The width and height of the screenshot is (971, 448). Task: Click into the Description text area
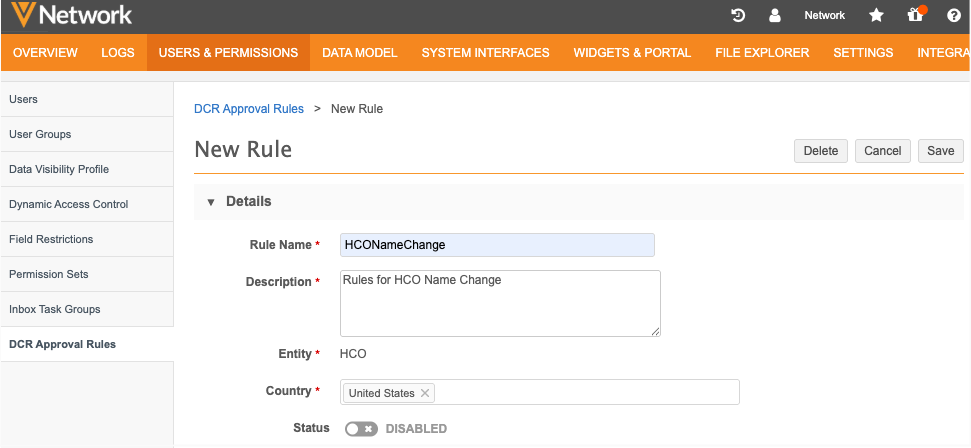click(500, 304)
